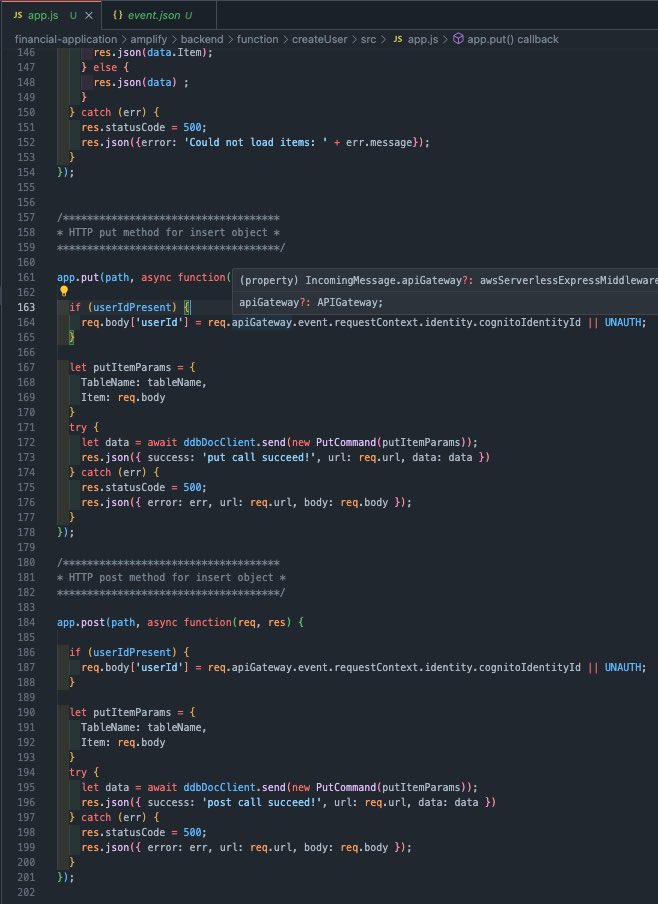Screen dimensions: 658x904
Task: Click the JS icon in the breadcrumb path
Action: pyautogui.click(x=398, y=39)
